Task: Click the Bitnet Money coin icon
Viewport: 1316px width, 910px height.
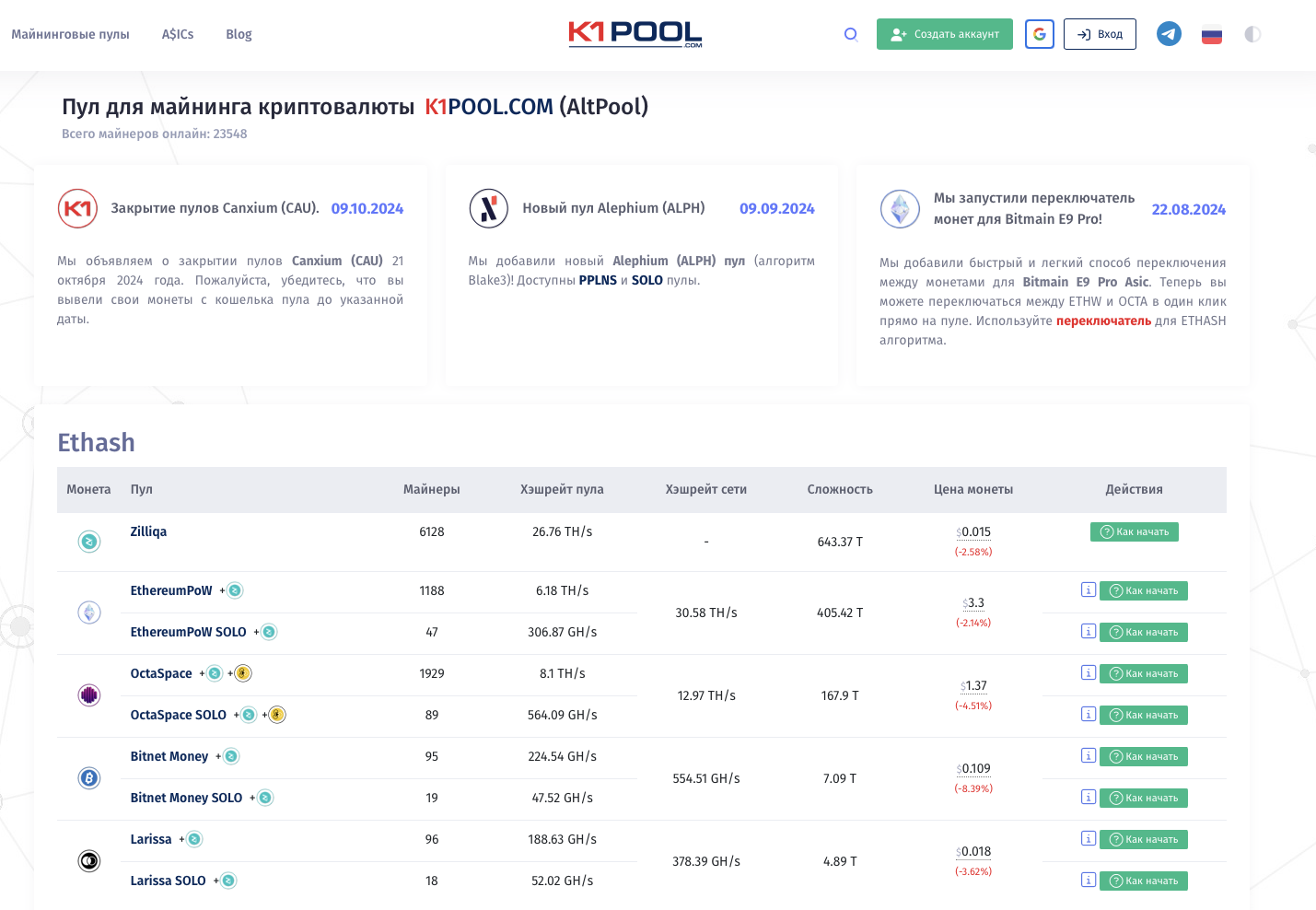Action: 89,778
